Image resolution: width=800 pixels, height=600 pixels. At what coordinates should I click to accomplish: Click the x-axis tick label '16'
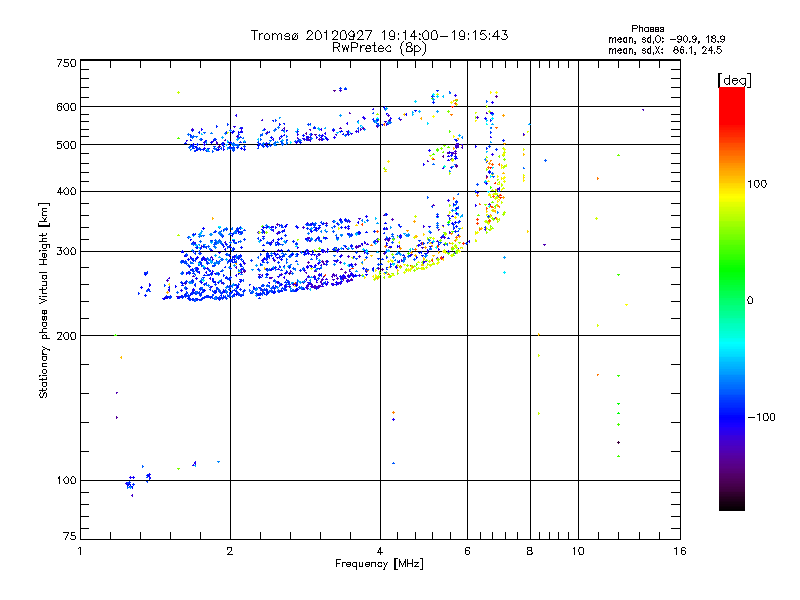[680, 551]
